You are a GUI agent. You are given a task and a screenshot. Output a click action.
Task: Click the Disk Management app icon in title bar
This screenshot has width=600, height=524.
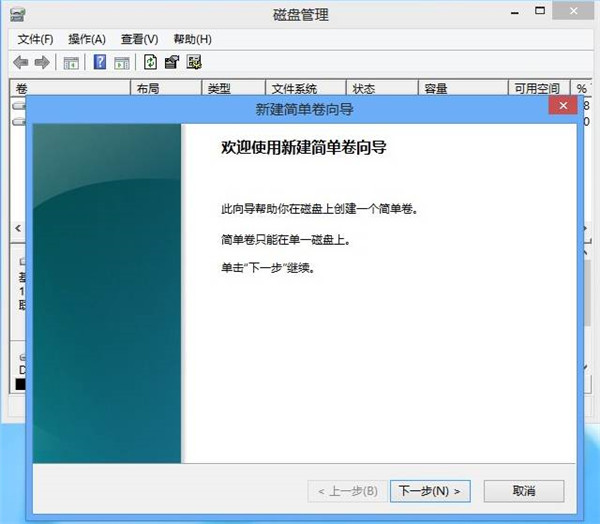tap(18, 15)
